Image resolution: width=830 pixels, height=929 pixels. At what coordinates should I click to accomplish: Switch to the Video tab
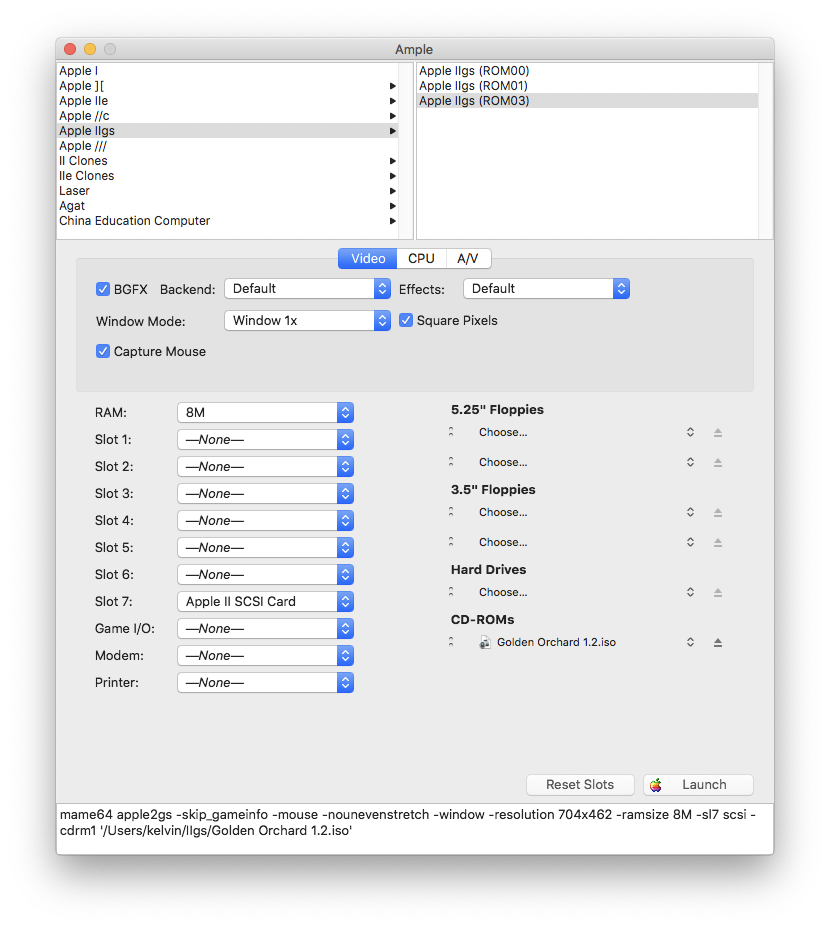(x=368, y=258)
